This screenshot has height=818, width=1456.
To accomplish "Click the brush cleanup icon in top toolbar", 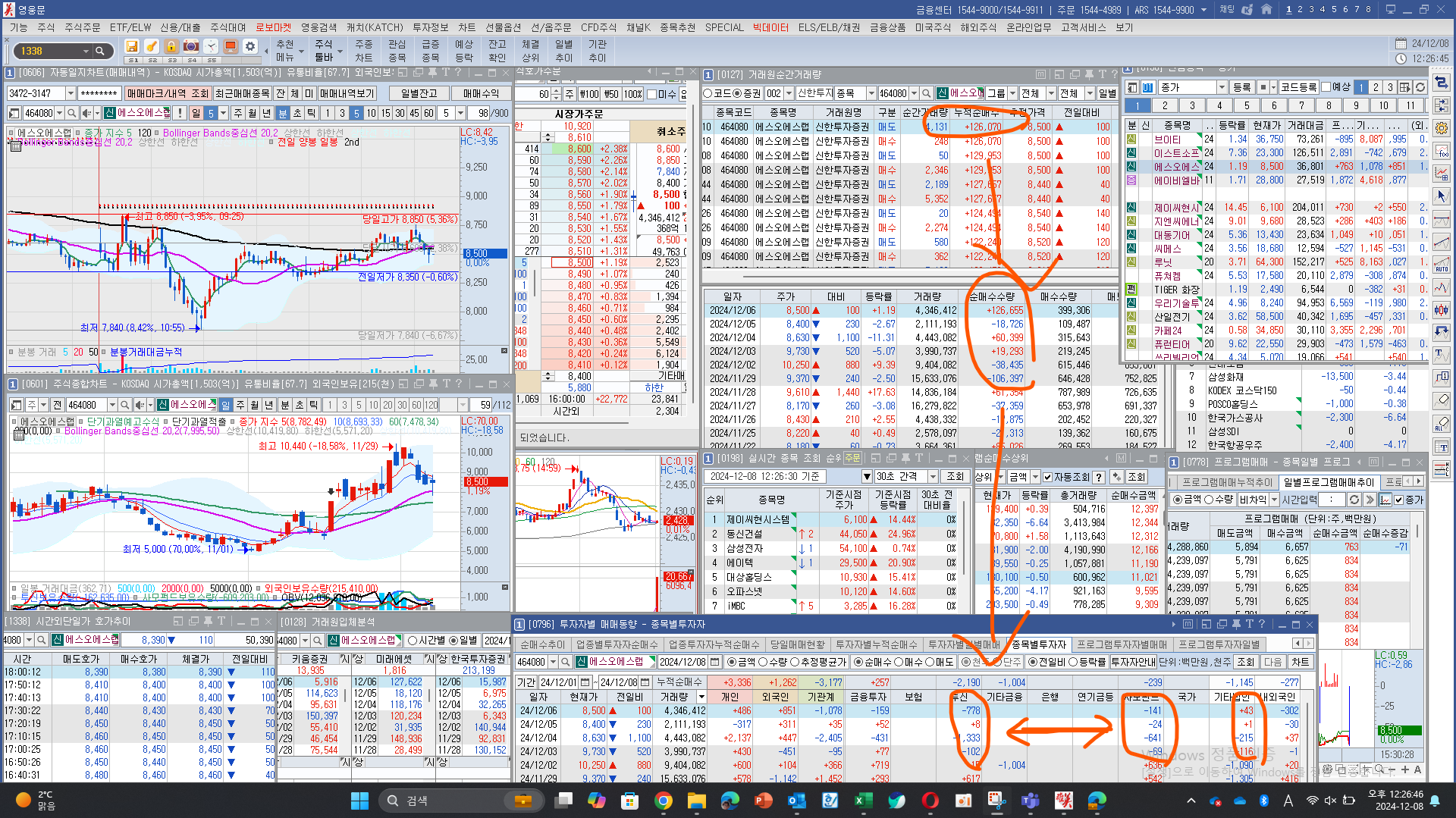I will [x=152, y=47].
